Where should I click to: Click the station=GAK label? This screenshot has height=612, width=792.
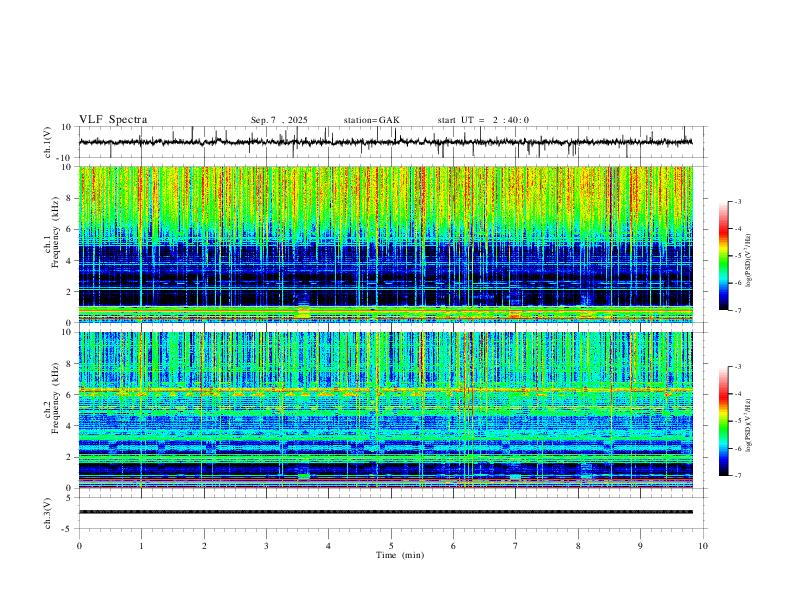(371, 120)
